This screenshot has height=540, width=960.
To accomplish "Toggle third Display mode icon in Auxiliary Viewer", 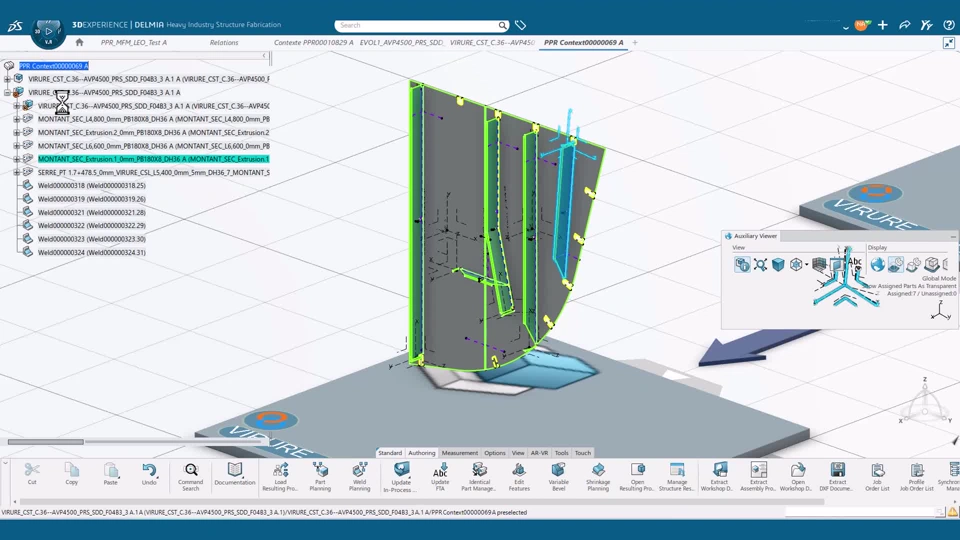I will click(913, 264).
